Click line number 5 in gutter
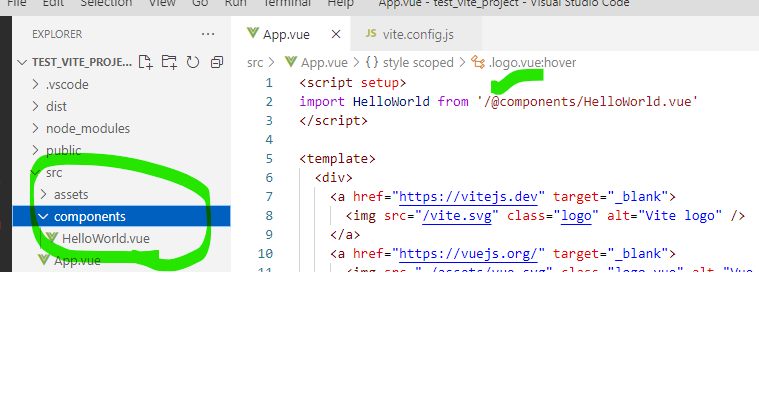 tap(269, 159)
